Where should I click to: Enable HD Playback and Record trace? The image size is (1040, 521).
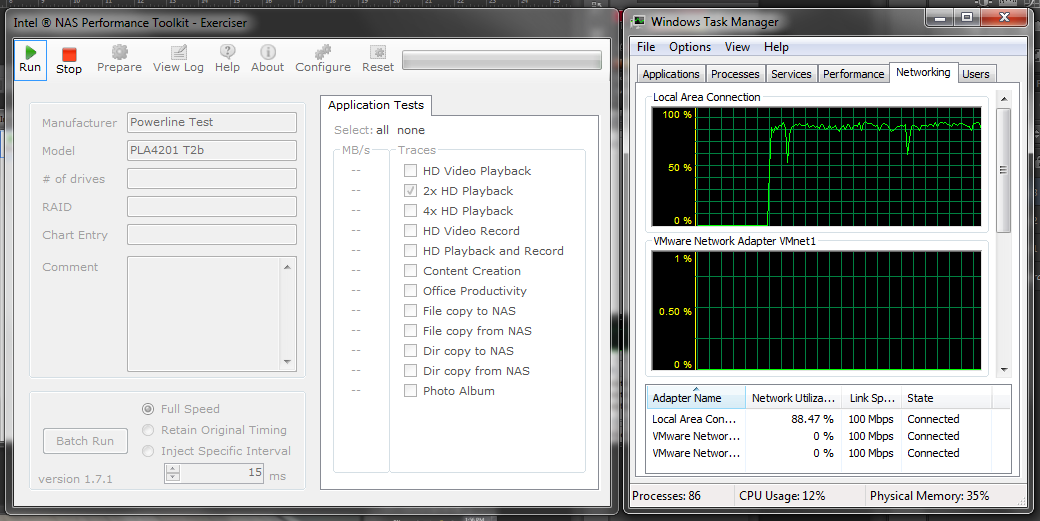click(411, 251)
